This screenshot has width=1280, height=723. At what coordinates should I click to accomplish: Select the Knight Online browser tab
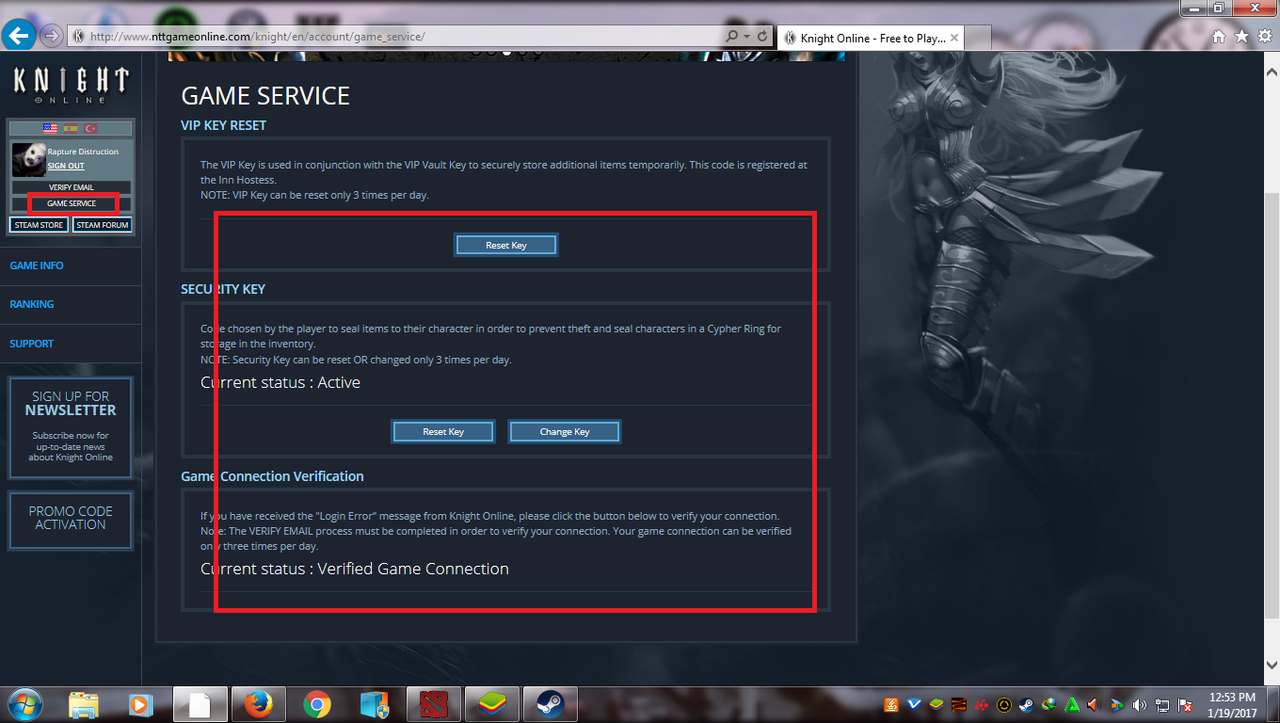pyautogui.click(x=872, y=38)
